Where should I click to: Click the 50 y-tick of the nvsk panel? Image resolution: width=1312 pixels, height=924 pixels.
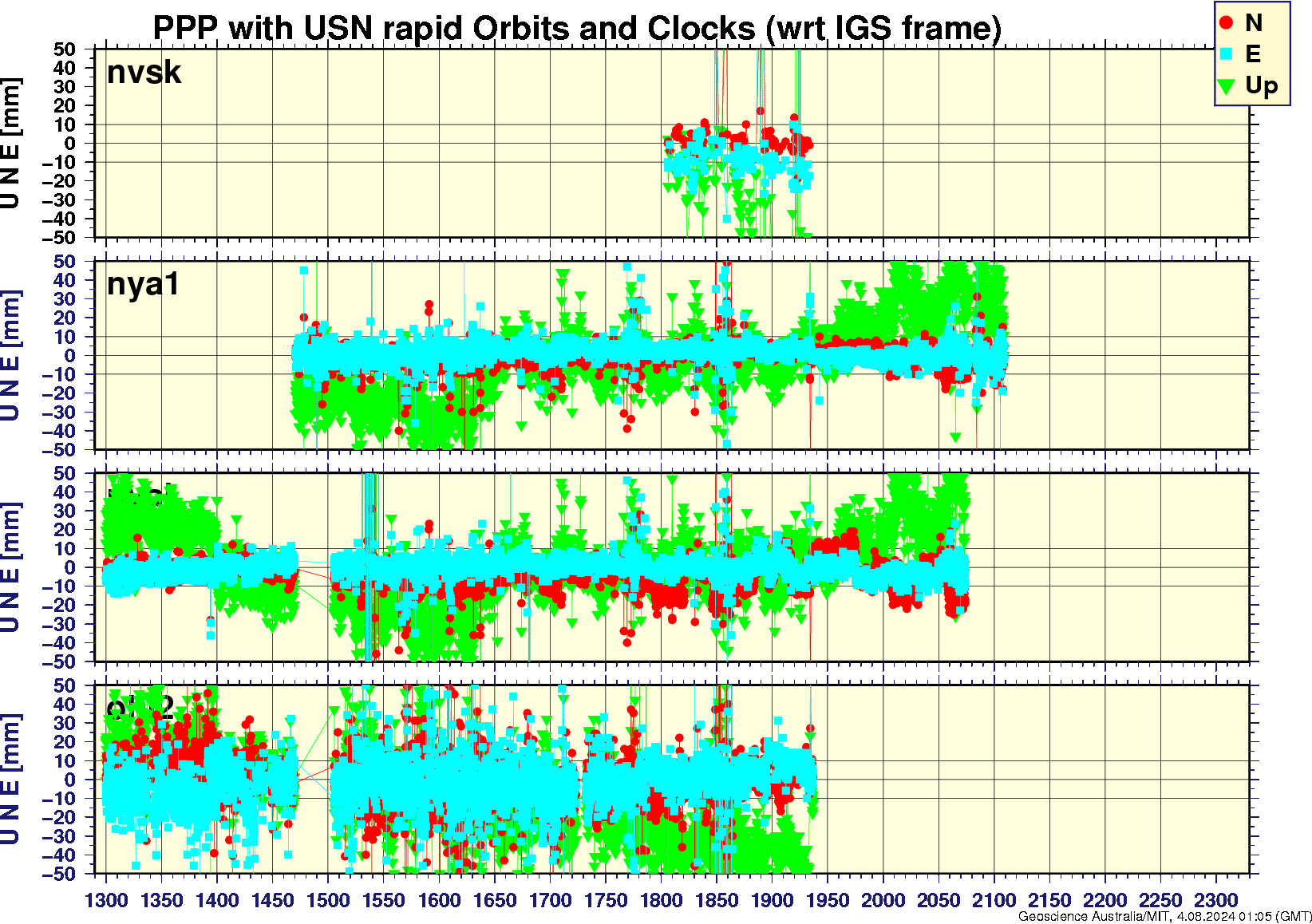(65, 49)
